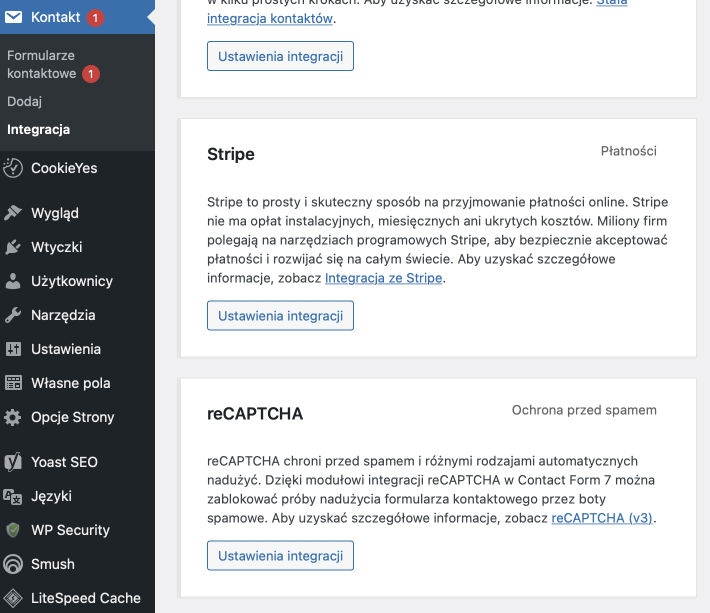Open the reCAPTCHA (v3) link
The height and width of the screenshot is (613, 710).
pyautogui.click(x=602, y=518)
